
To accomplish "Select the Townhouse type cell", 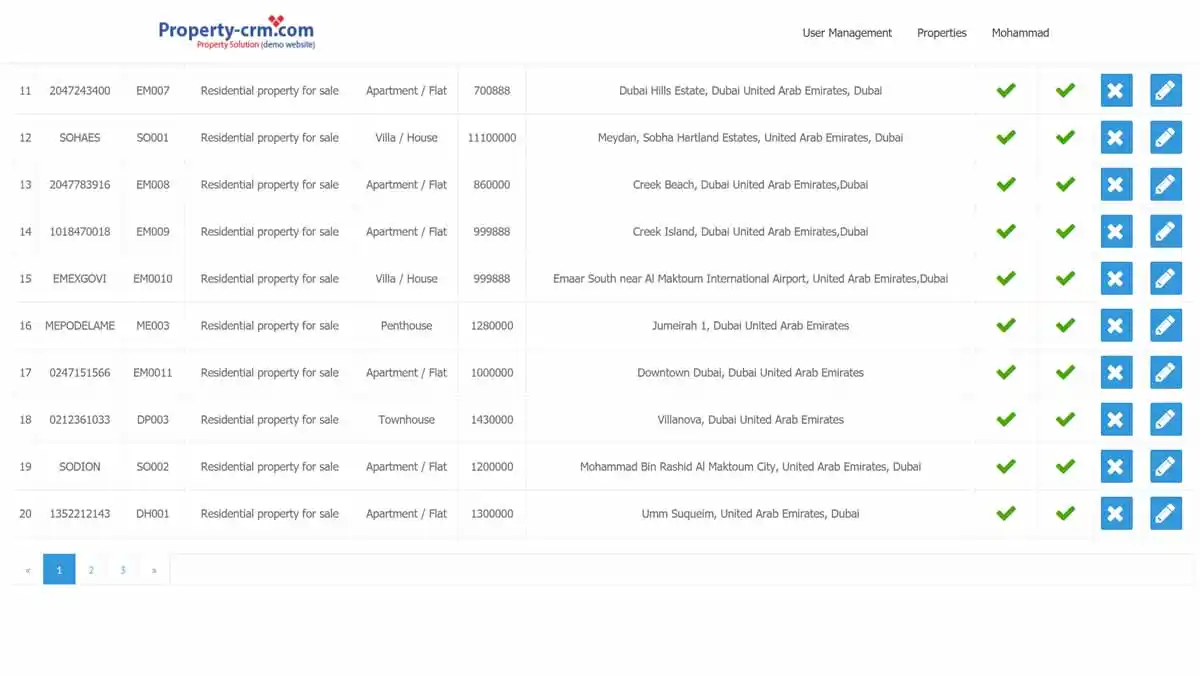I will pyautogui.click(x=406, y=420).
